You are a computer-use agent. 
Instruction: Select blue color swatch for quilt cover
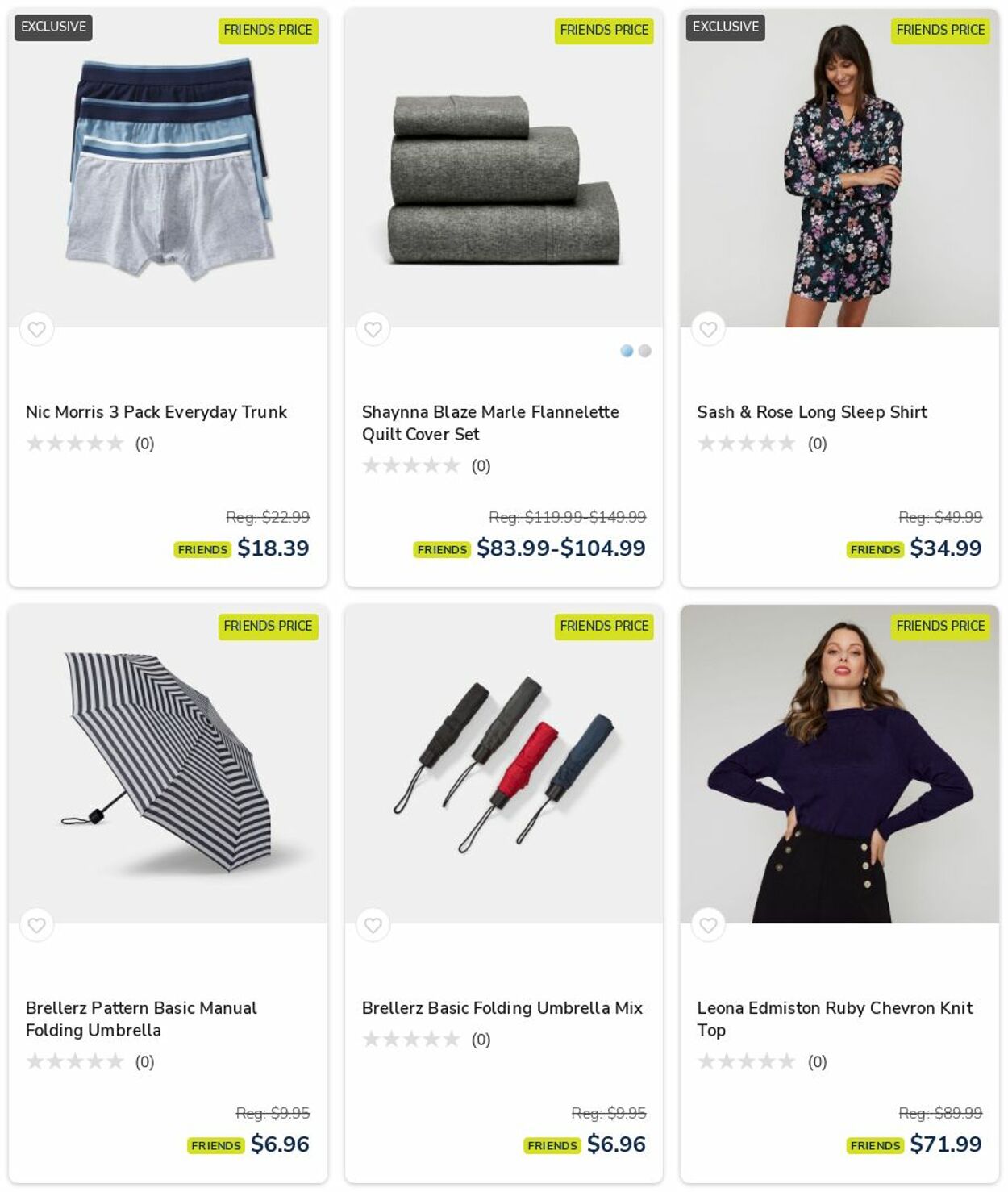[627, 351]
